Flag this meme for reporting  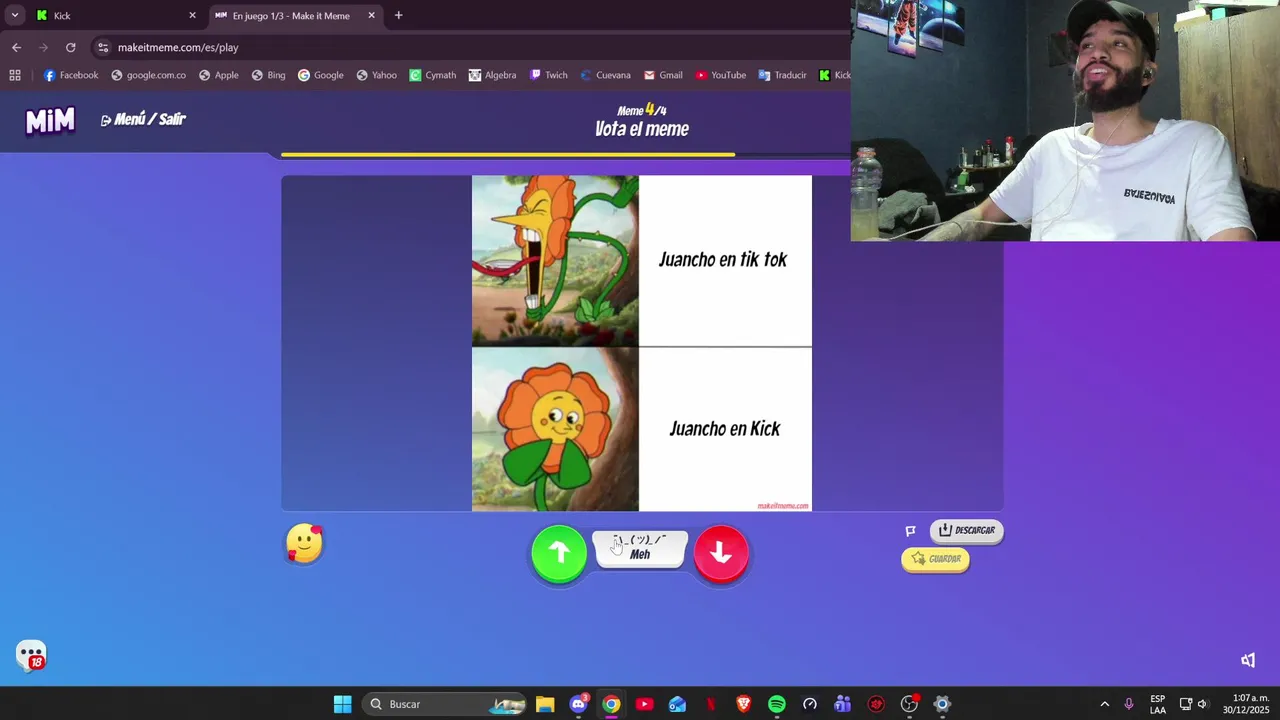[x=910, y=531]
